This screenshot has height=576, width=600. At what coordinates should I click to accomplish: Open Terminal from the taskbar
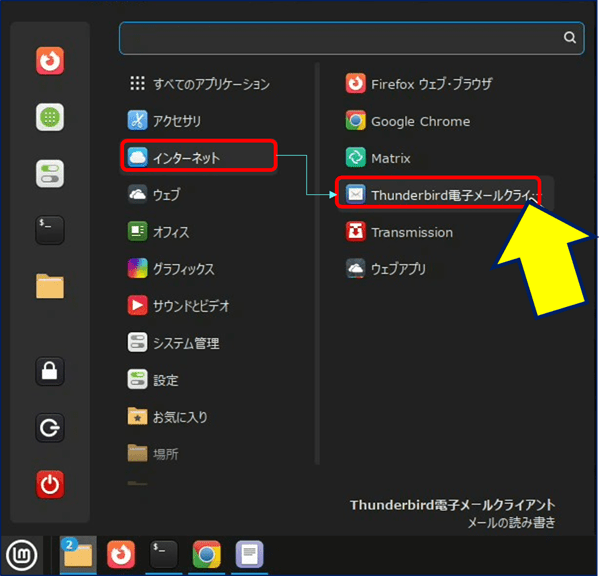[x=164, y=555]
